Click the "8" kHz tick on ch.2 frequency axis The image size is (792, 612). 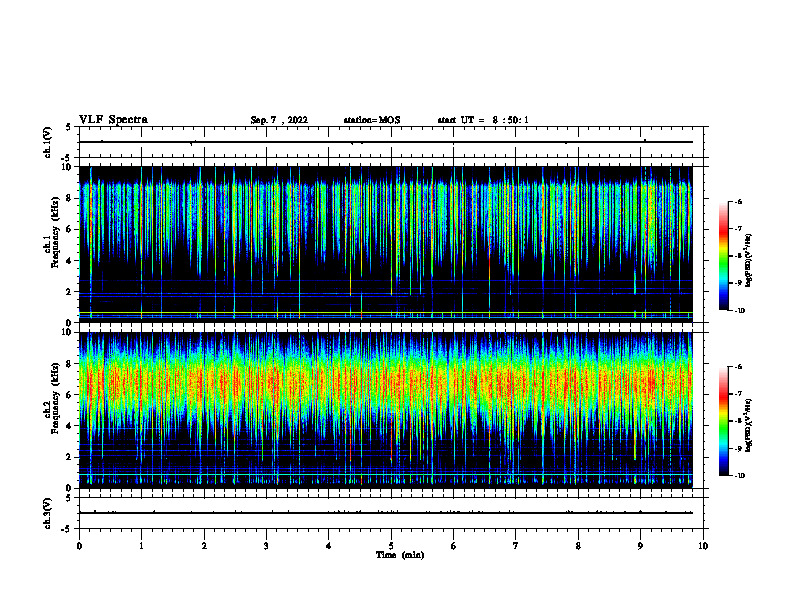click(70, 363)
